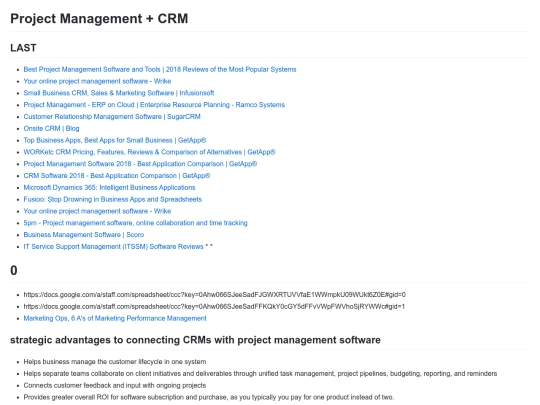The image size is (540, 405).
Task: Open 'Microsoft Dynamics 365: Intelligent Business Applications' link
Action: pyautogui.click(x=109, y=187)
